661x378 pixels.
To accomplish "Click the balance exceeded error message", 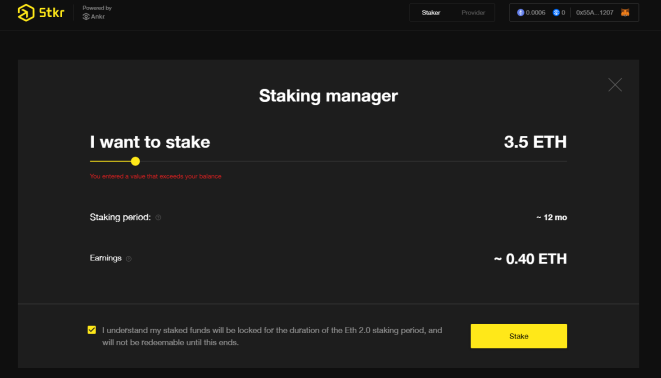I will click(x=156, y=177).
